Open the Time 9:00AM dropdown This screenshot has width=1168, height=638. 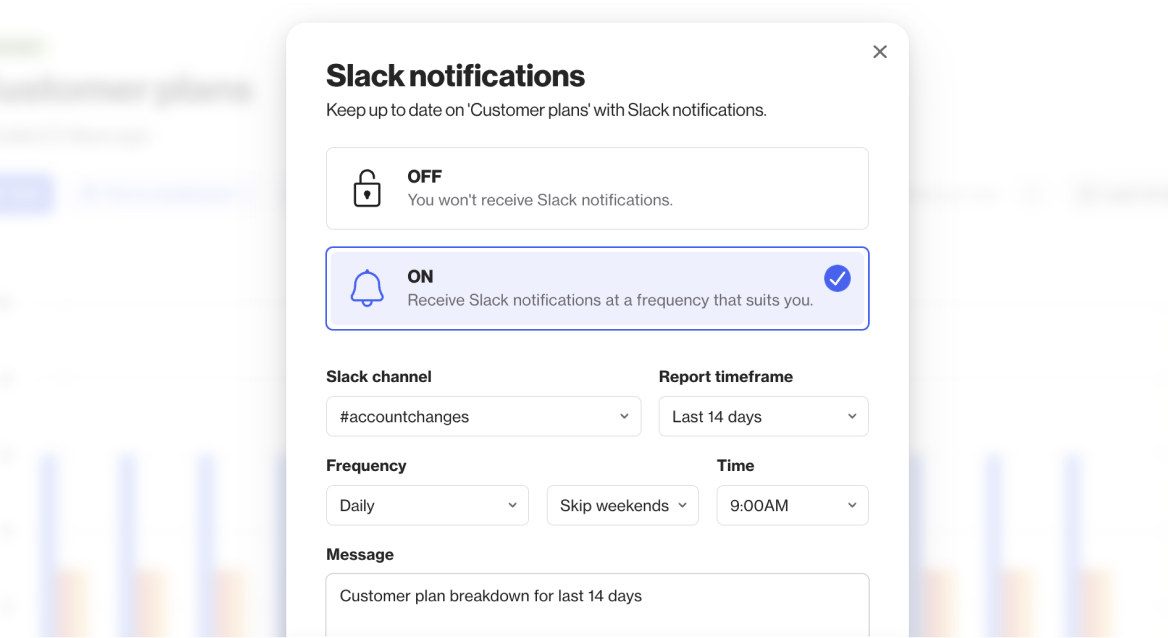coord(793,505)
